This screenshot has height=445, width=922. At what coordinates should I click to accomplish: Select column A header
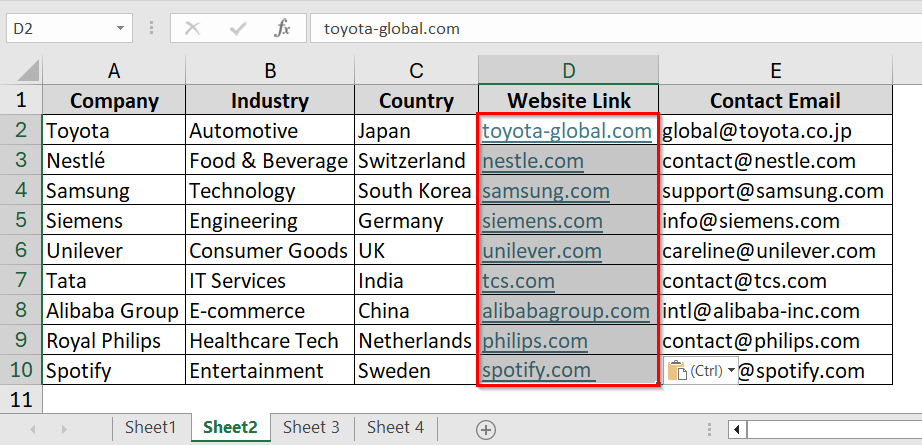click(x=114, y=71)
